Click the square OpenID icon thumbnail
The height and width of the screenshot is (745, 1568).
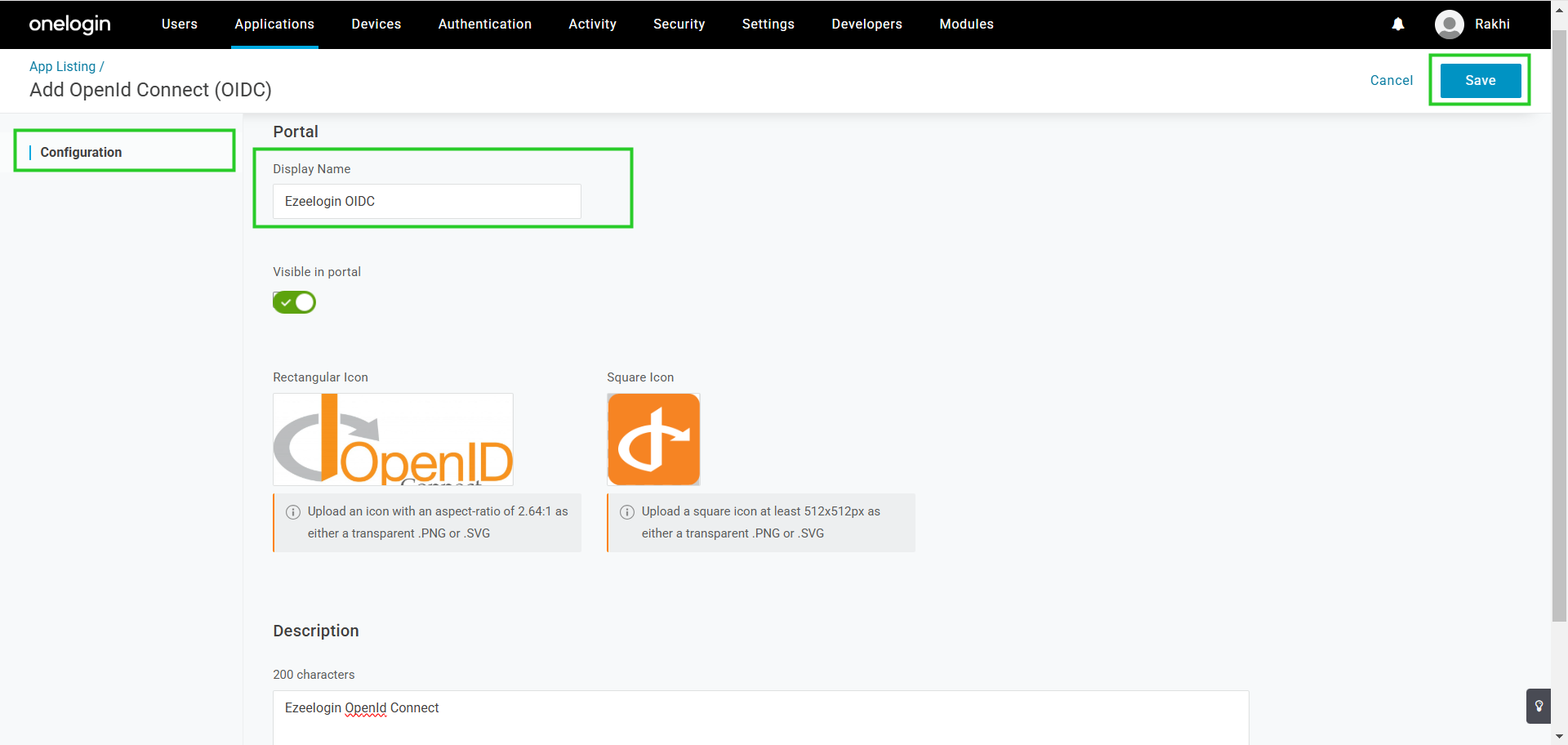click(653, 439)
